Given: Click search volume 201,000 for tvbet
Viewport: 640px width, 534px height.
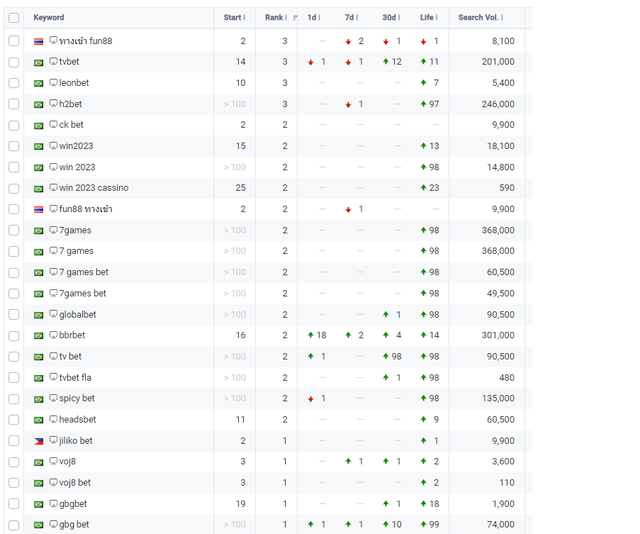Looking at the screenshot, I should [x=498, y=62].
